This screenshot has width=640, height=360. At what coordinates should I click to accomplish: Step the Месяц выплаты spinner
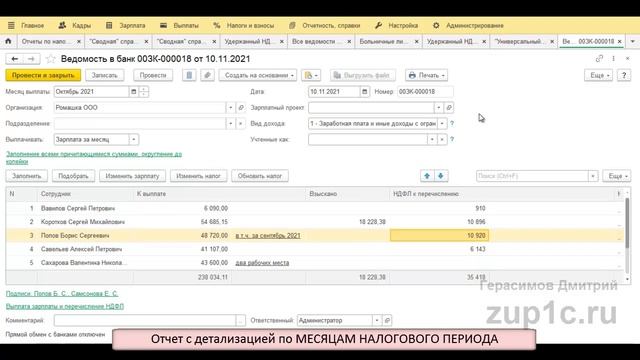(144, 92)
